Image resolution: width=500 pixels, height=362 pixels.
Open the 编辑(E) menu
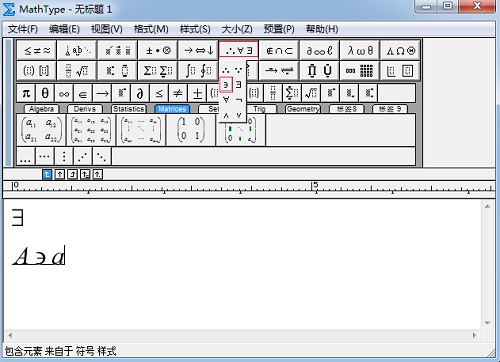(64, 29)
